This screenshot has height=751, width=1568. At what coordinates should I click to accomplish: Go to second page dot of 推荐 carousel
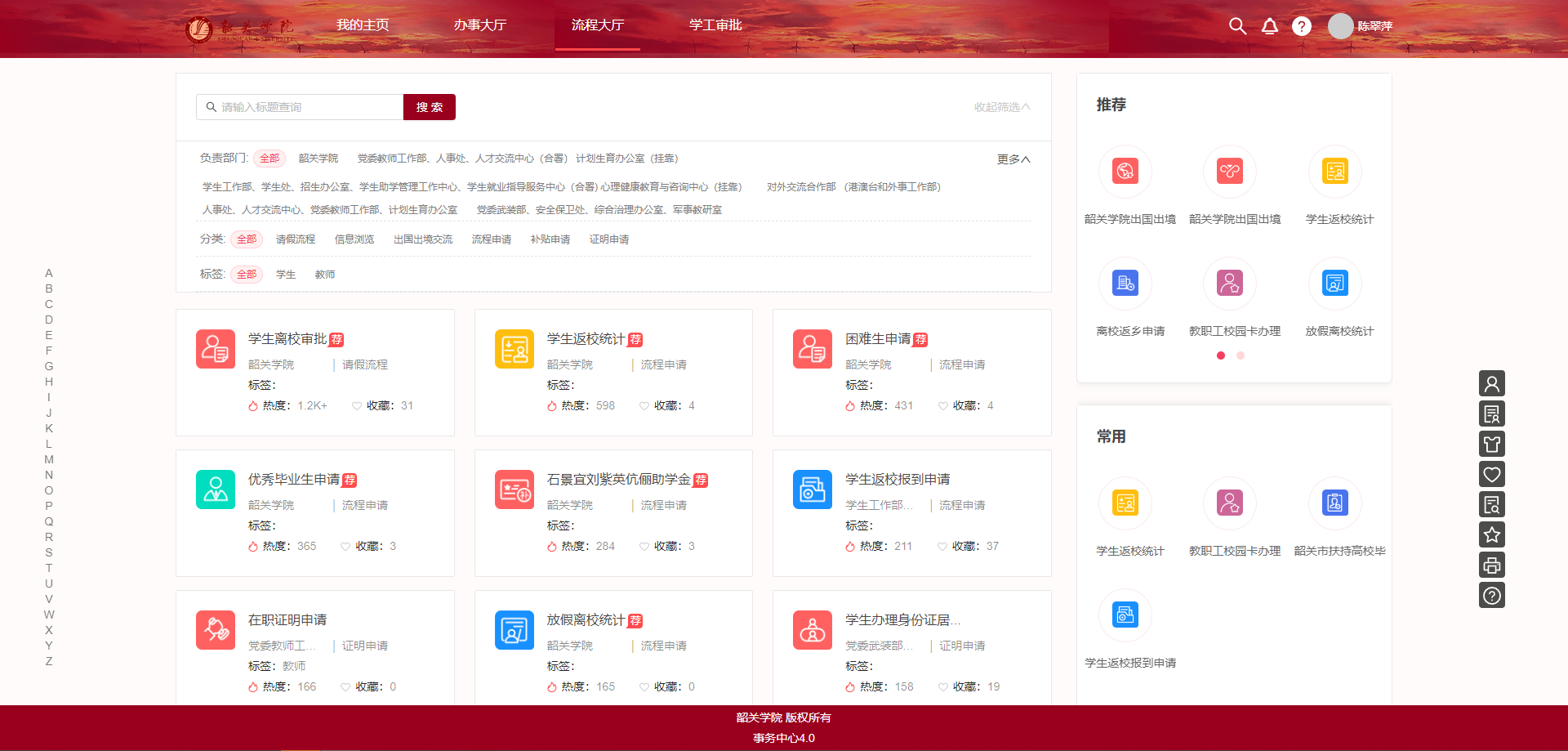tap(1240, 355)
